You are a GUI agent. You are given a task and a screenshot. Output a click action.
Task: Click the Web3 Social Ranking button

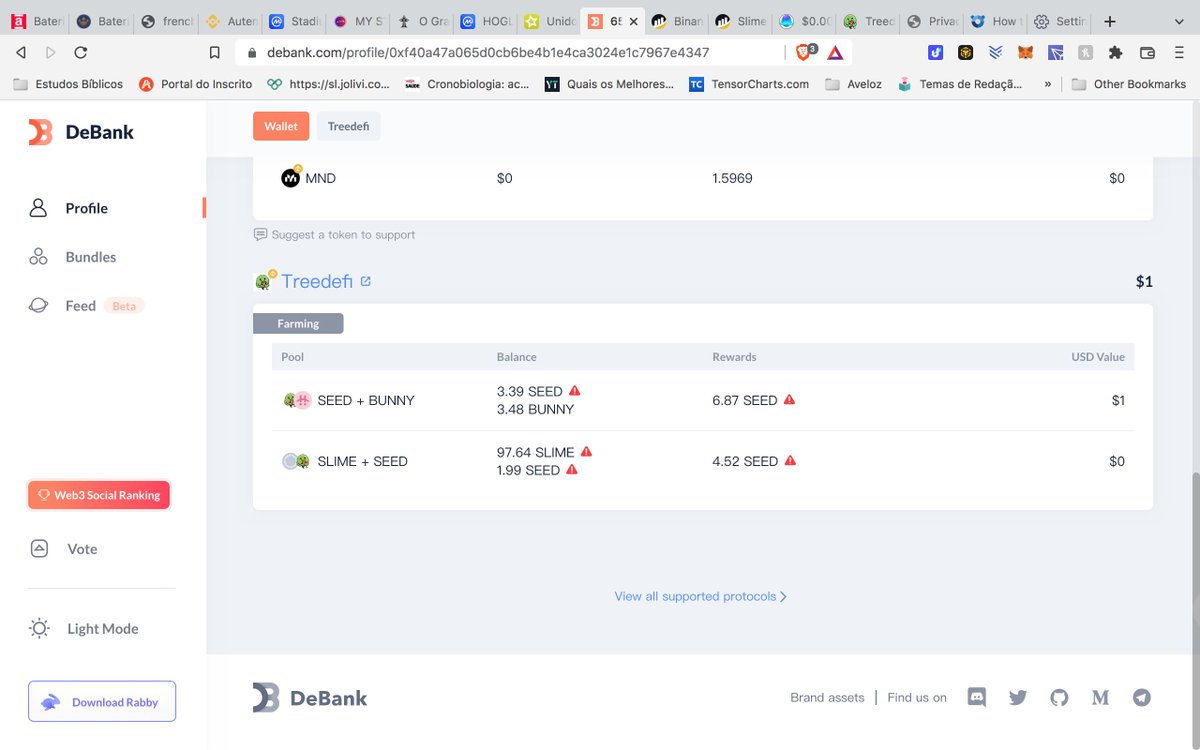point(99,495)
